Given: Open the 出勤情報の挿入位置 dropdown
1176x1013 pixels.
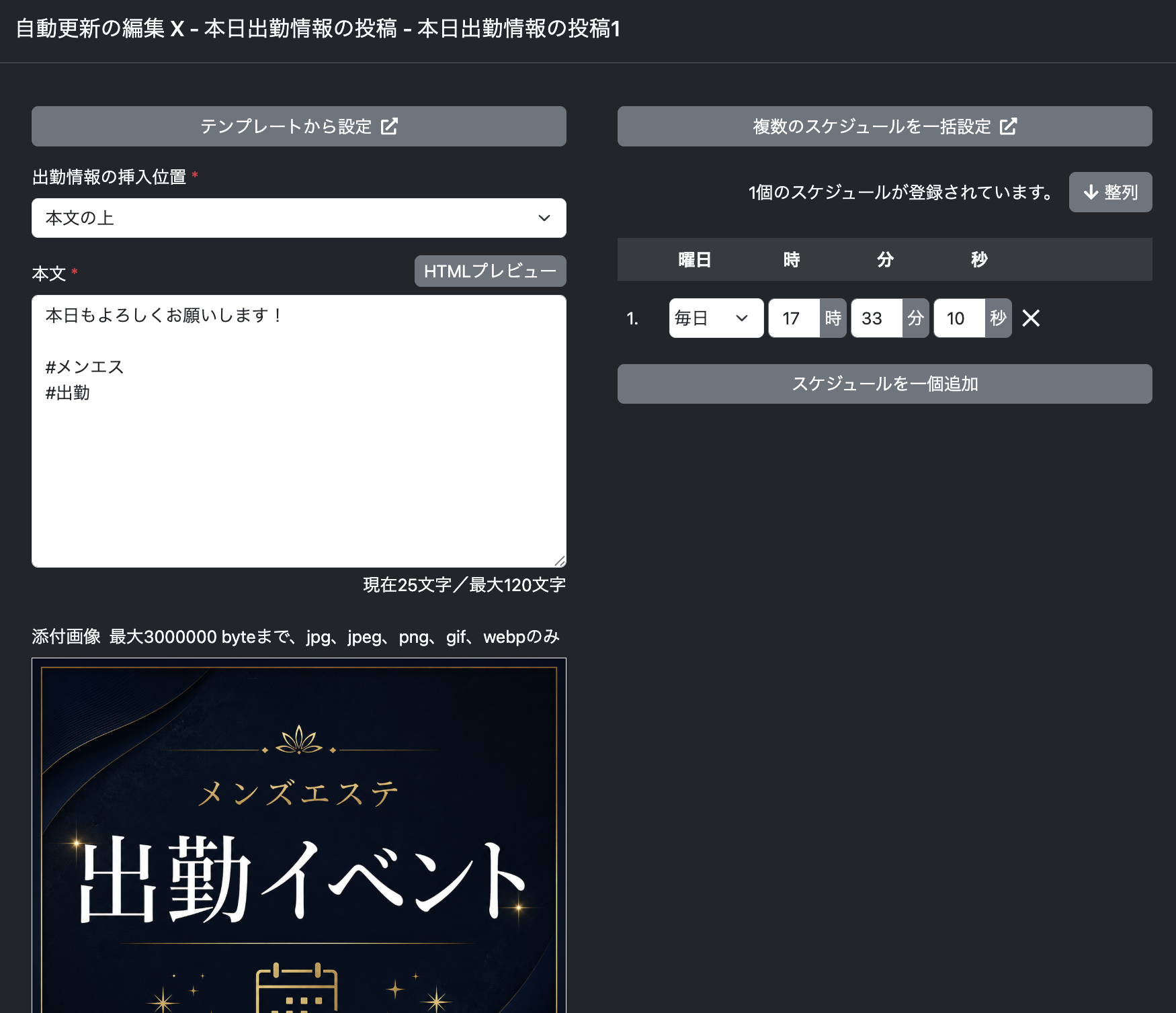Looking at the screenshot, I should click(298, 218).
